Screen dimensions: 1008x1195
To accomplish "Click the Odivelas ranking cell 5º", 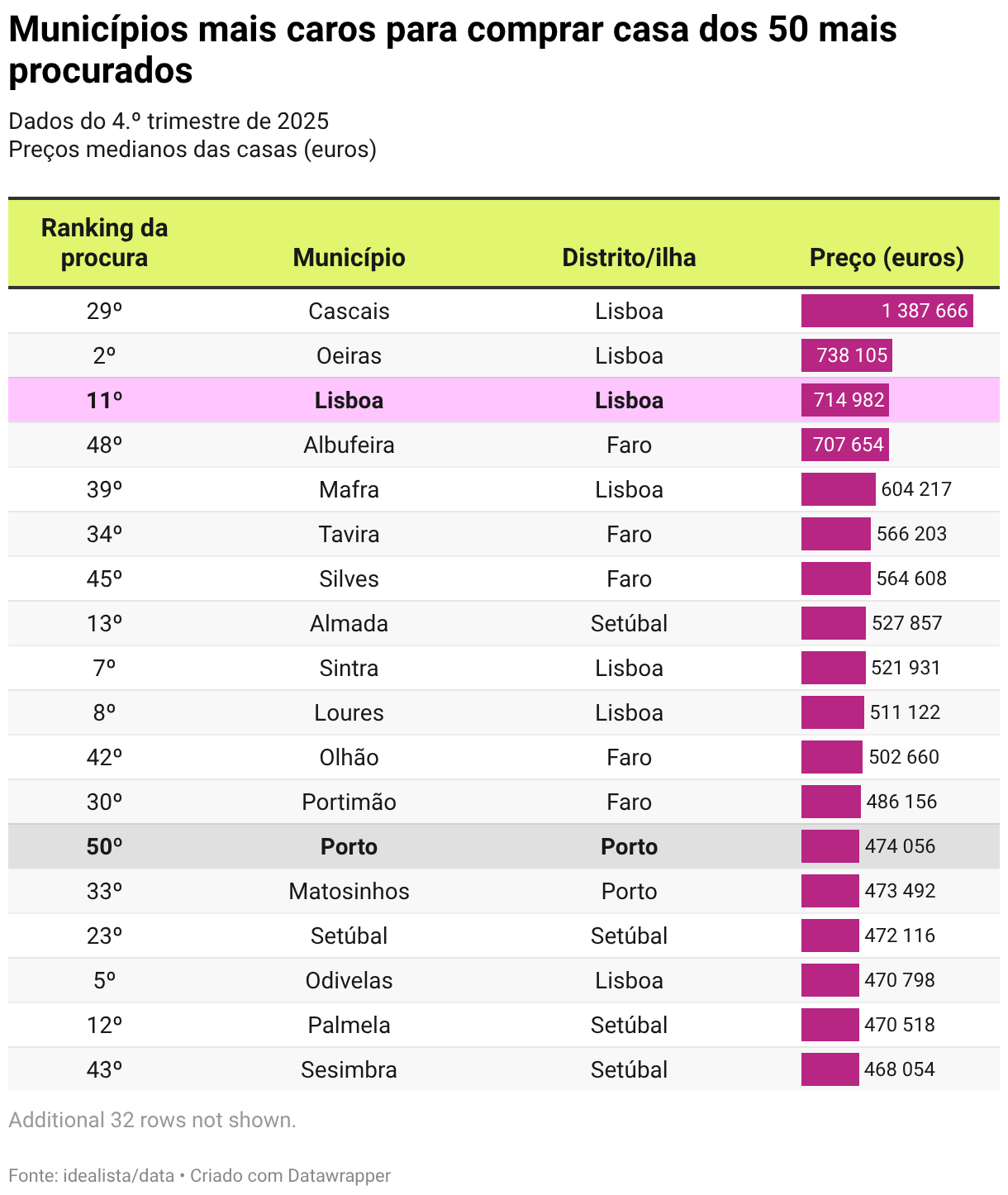I will pyautogui.click(x=104, y=980).
